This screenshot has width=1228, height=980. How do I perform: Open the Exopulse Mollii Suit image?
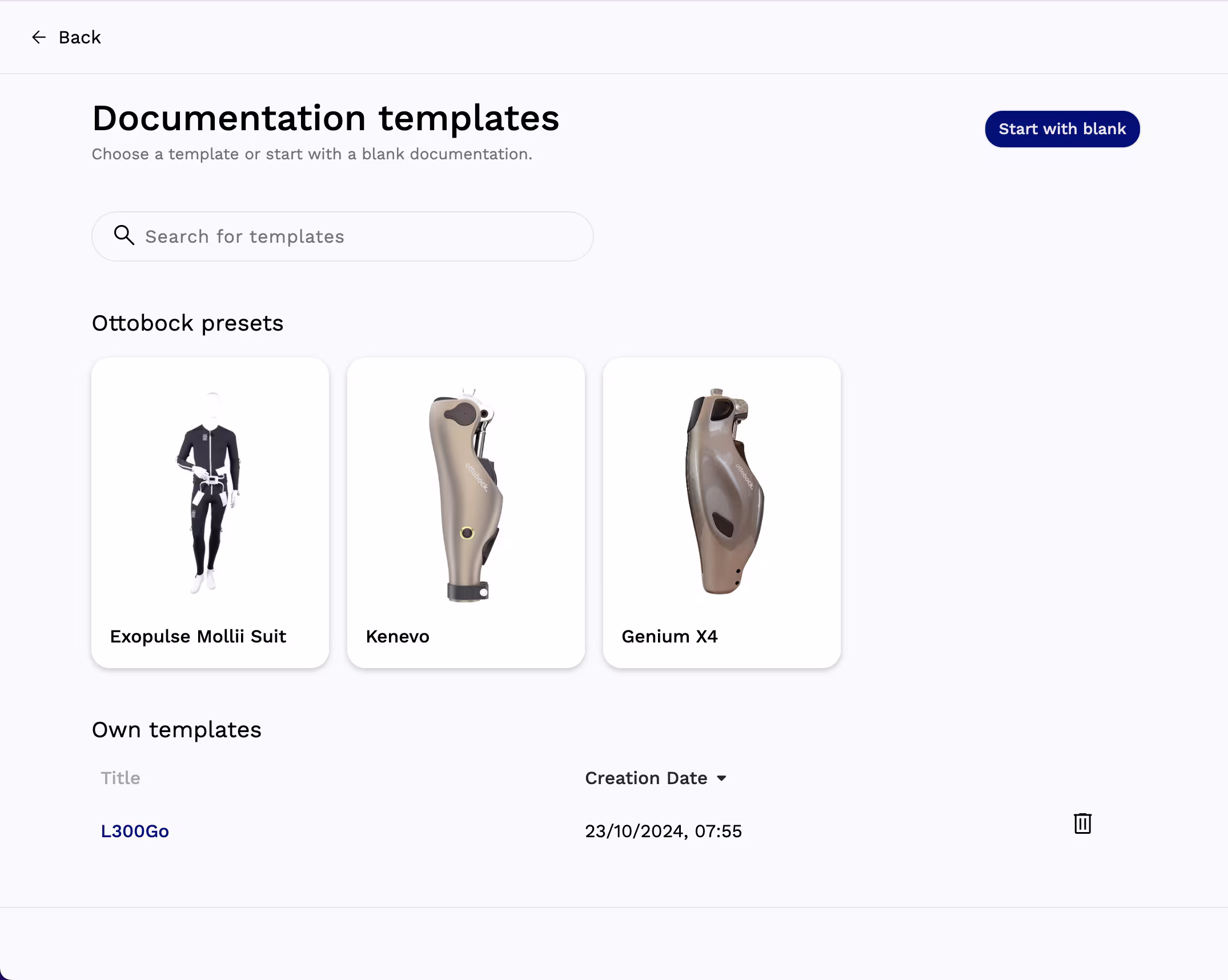210,493
